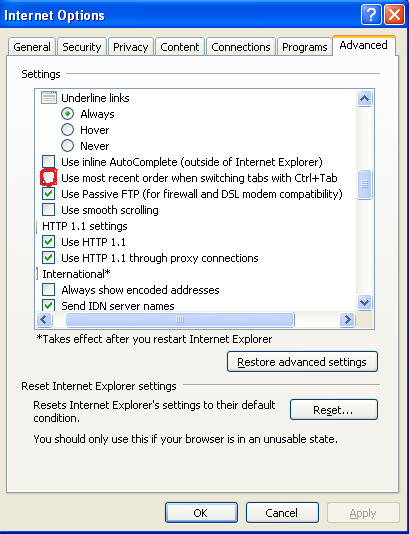
Task: Click the Underline links category icon
Action: [49, 98]
